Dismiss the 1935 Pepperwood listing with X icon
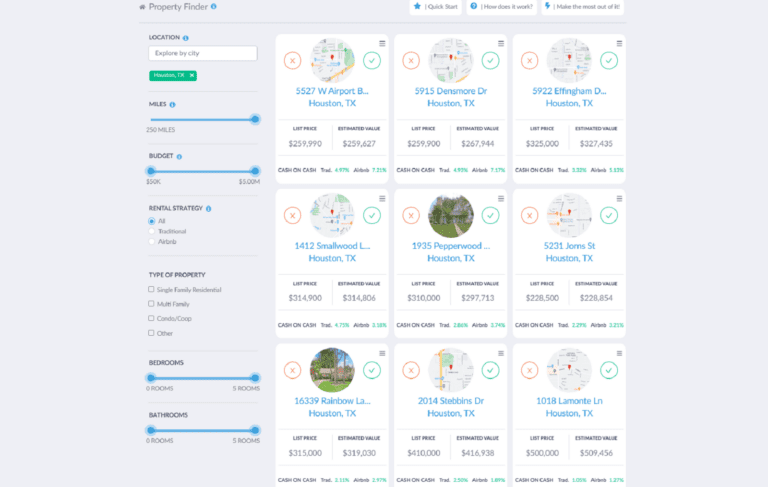768x487 pixels. (x=411, y=216)
